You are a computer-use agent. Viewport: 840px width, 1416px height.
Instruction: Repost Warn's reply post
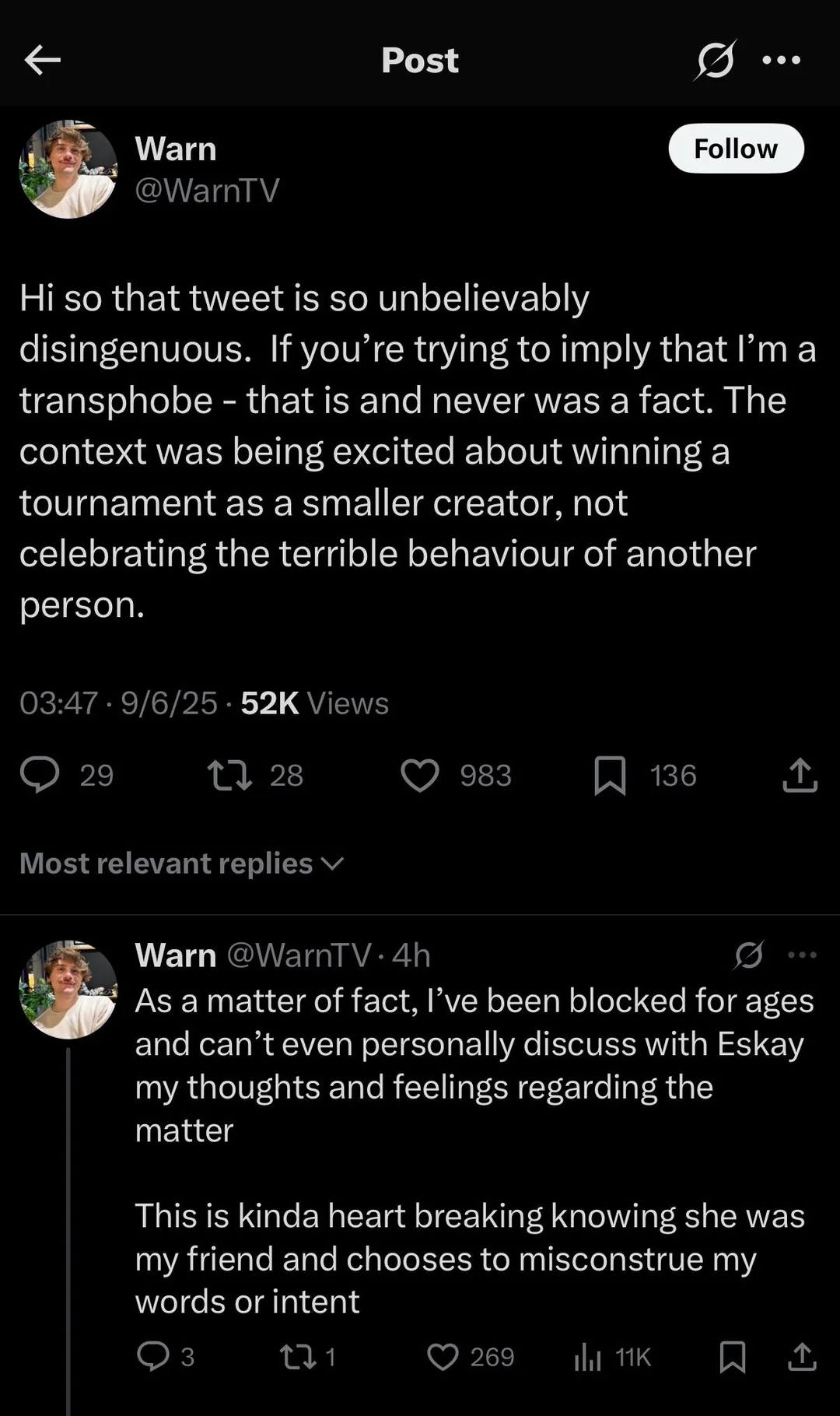298,1356
